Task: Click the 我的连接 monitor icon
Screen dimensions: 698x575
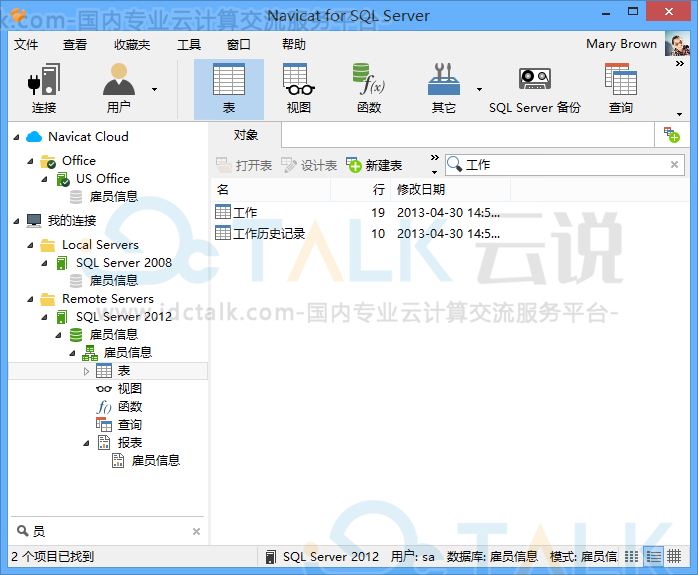Action: click(x=34, y=220)
